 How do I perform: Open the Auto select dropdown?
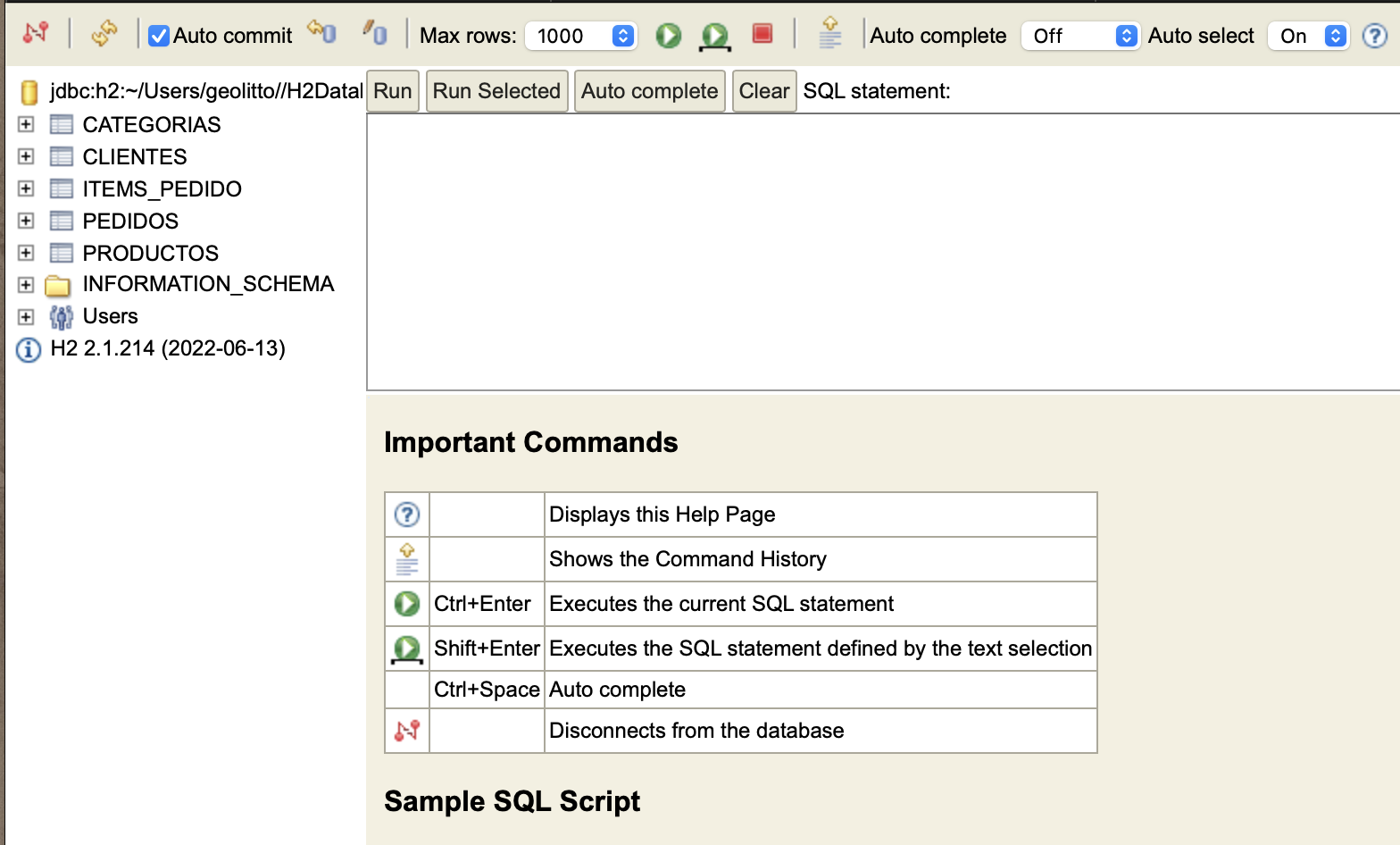click(x=1308, y=36)
